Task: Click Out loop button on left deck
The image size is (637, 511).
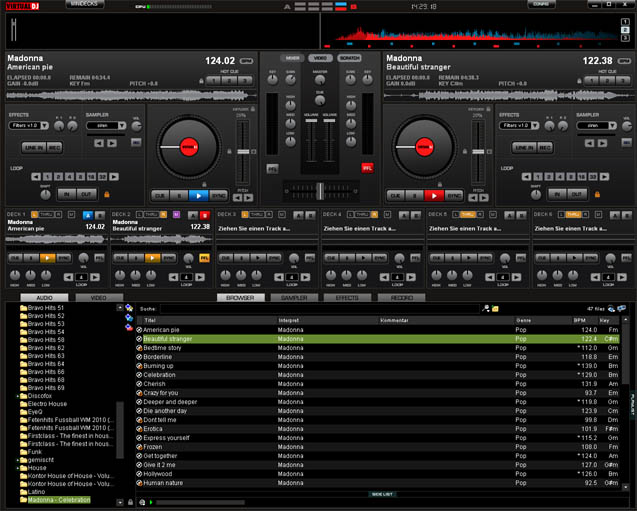Action: click(87, 194)
